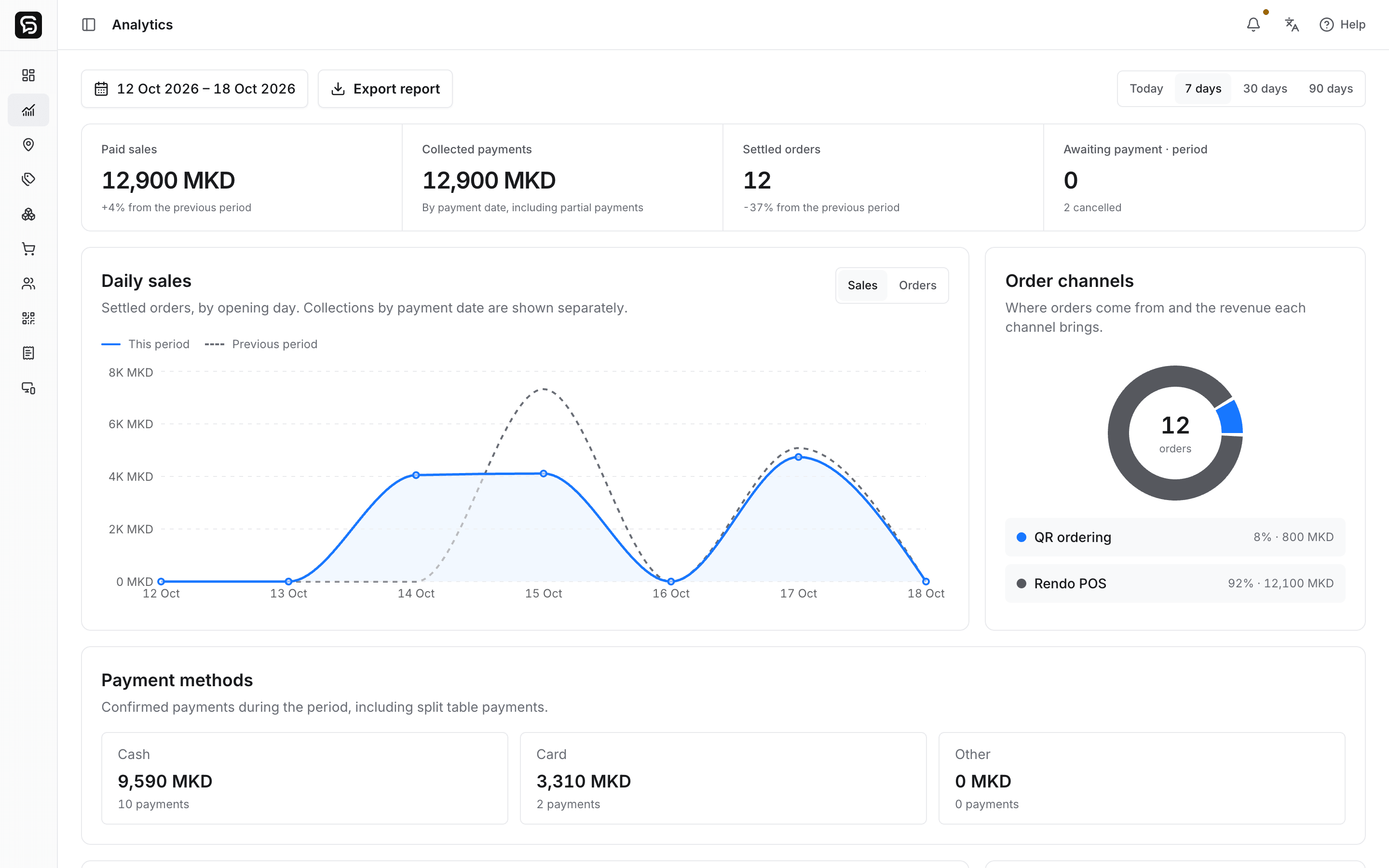Click the 17 Oct data point on chart
This screenshot has height=868, width=1389.
[x=798, y=457]
